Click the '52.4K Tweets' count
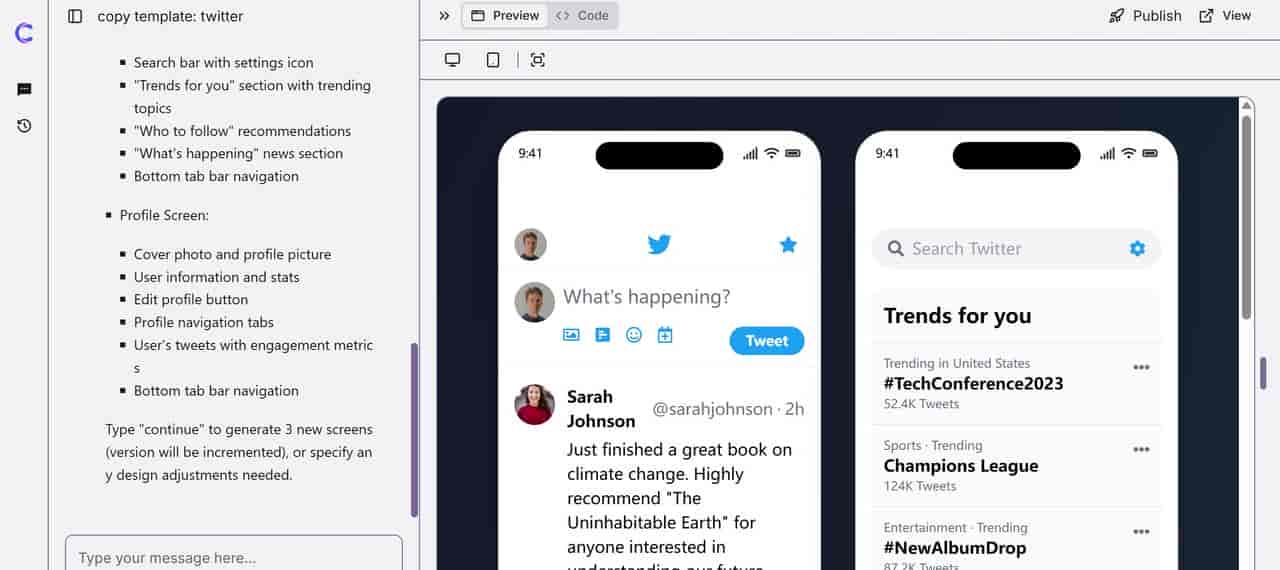 coord(921,404)
